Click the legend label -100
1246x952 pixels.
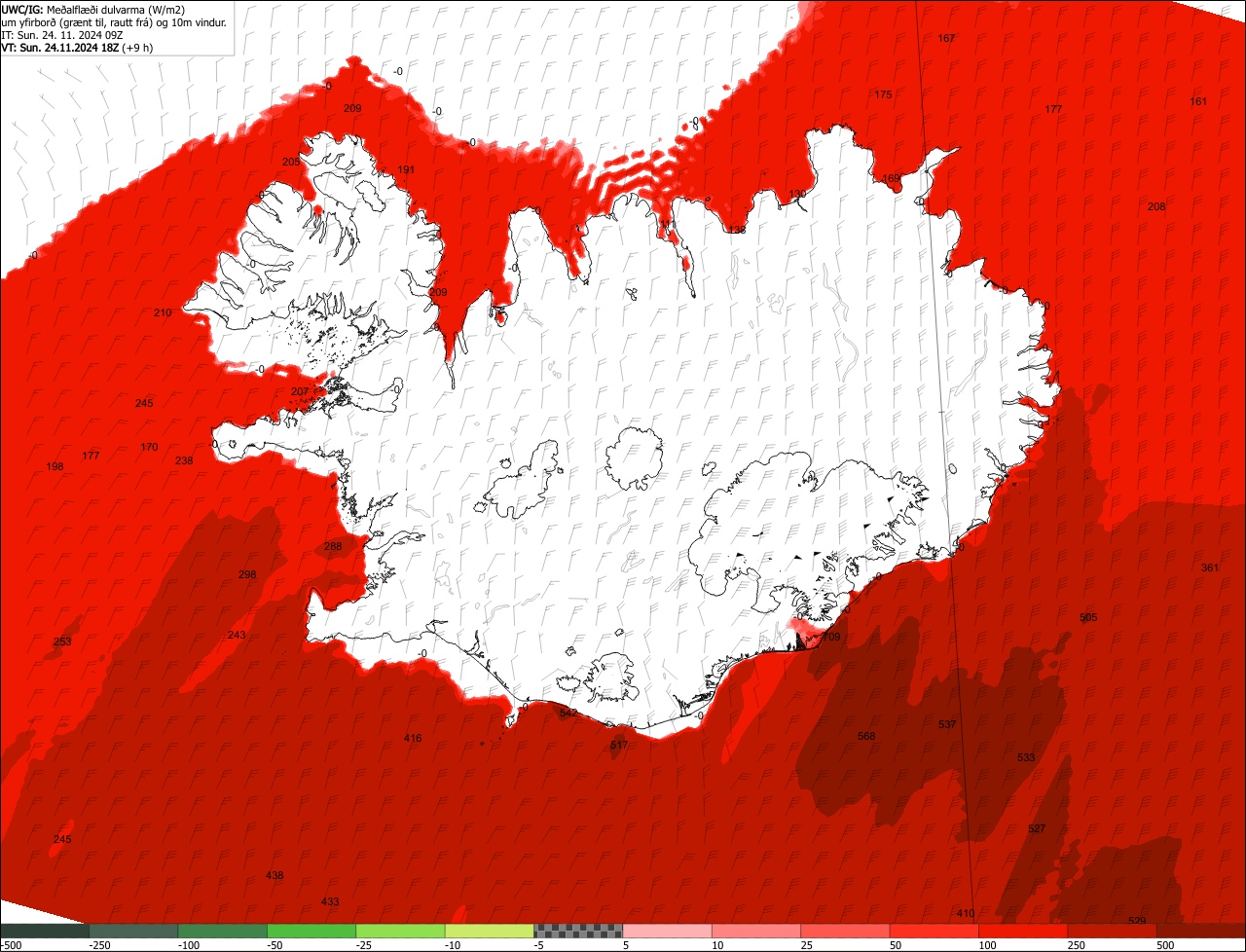(188, 945)
